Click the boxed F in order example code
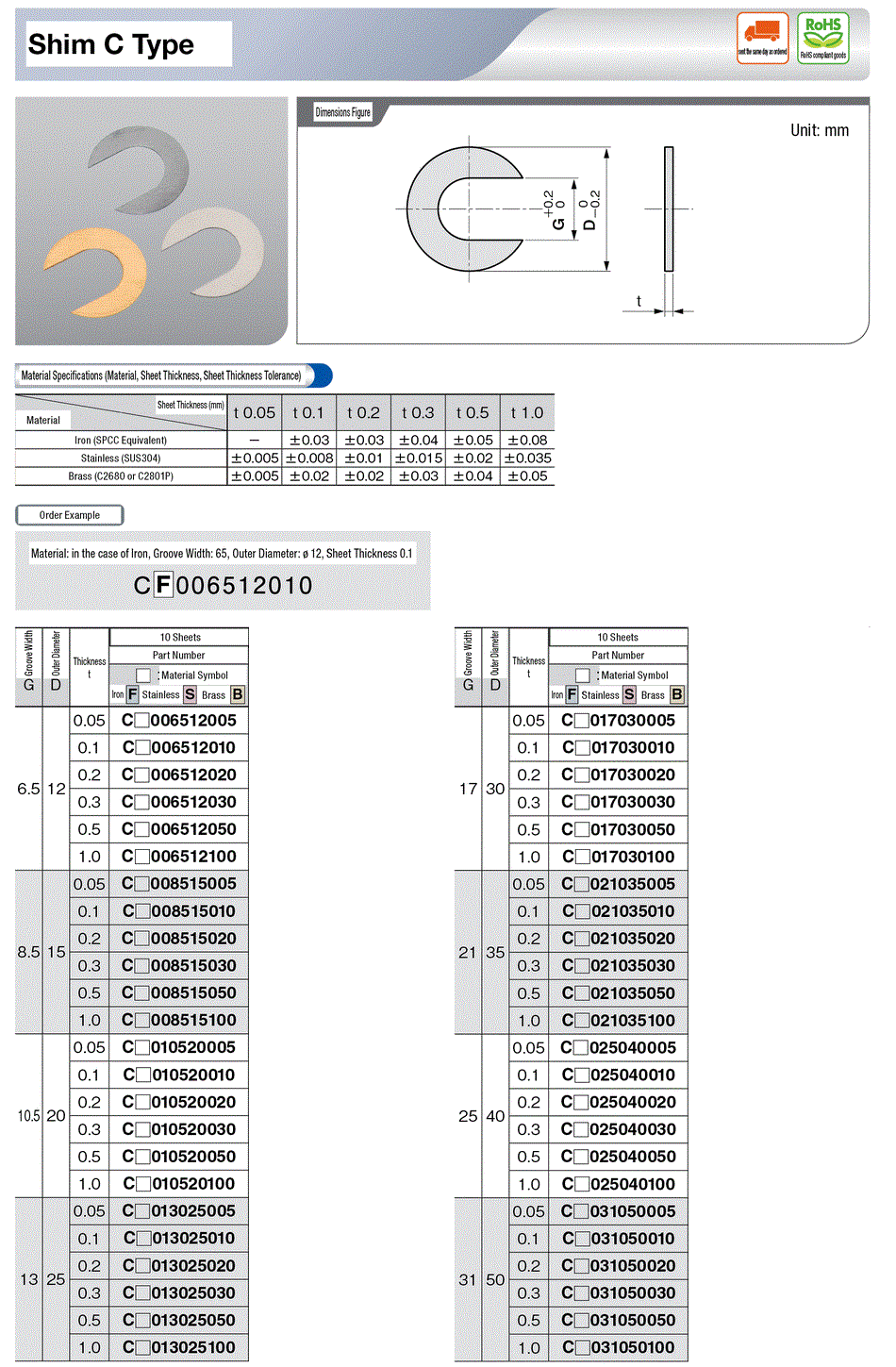Image resolution: width=896 pixels, height=1367 pixels. 163,585
